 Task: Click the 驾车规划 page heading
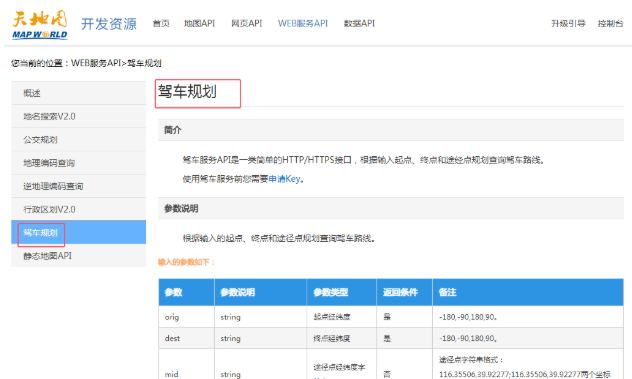tap(187, 92)
